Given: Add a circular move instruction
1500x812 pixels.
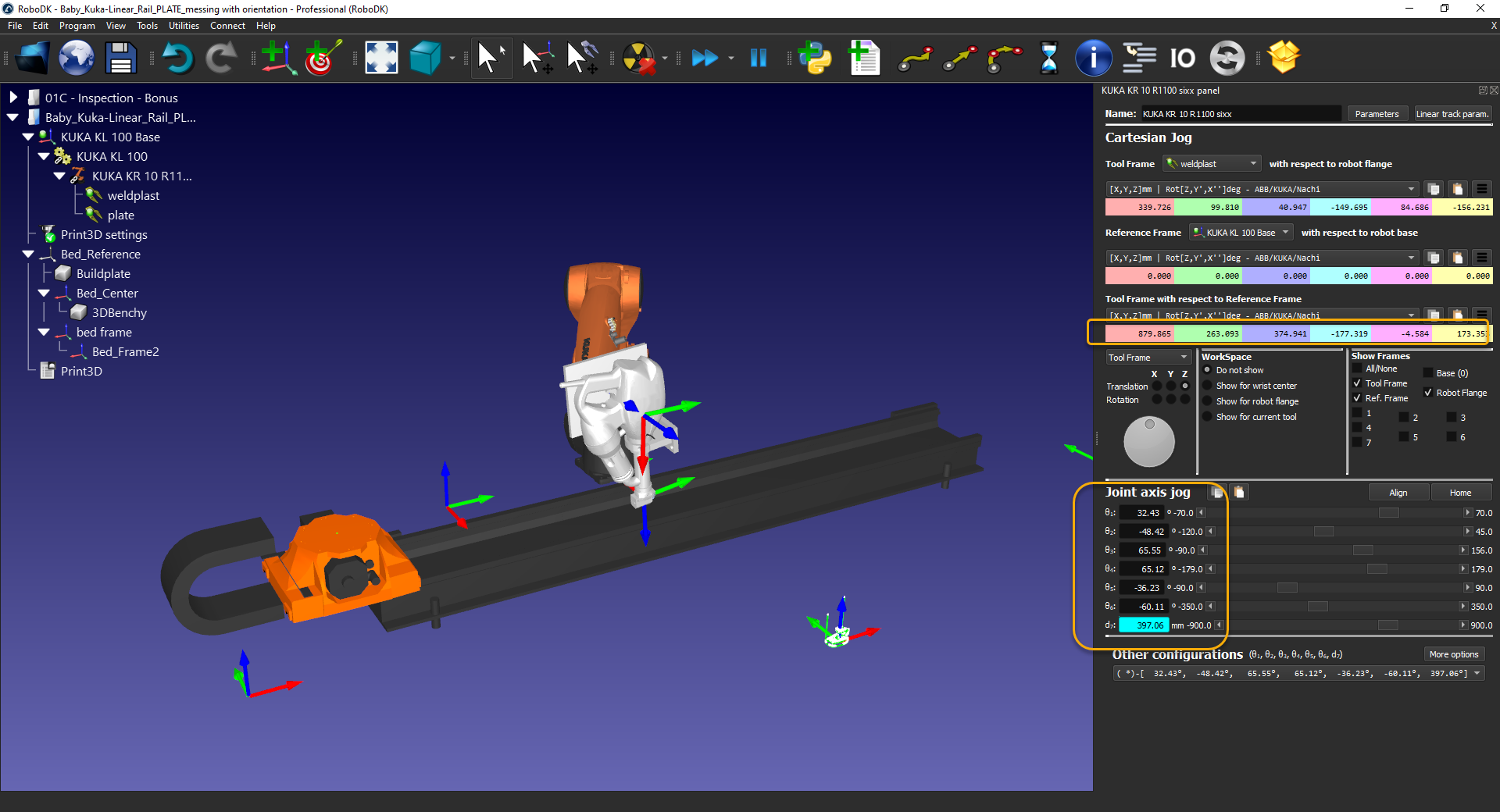Looking at the screenshot, I should [x=1005, y=58].
